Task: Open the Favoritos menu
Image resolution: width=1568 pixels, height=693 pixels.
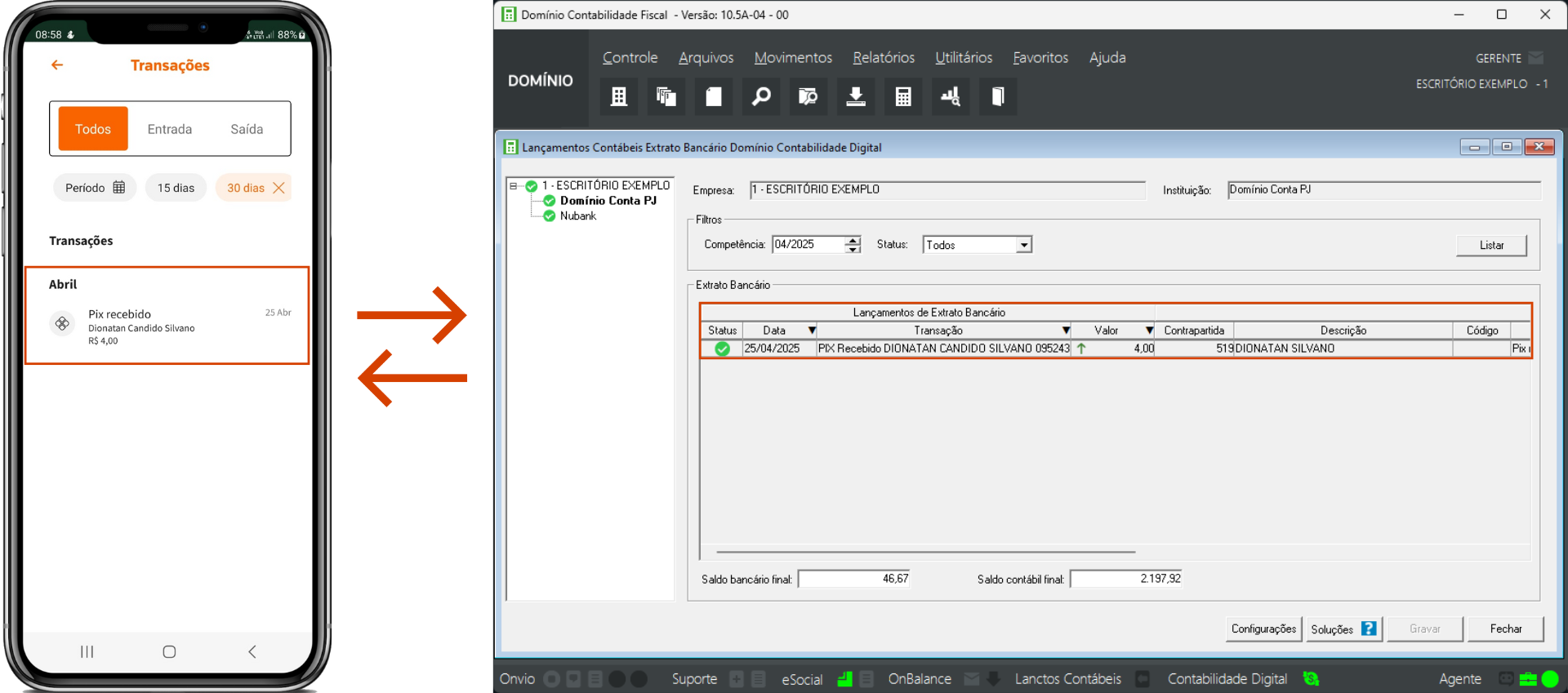Action: (1040, 58)
